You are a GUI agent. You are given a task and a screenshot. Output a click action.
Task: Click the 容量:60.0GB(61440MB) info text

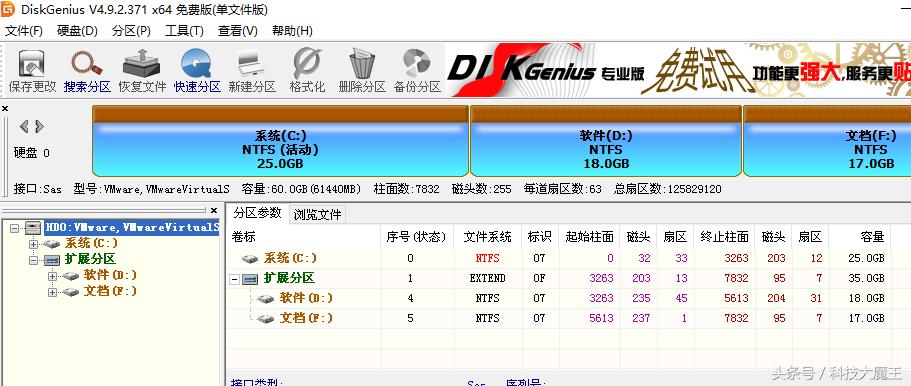tap(300, 189)
